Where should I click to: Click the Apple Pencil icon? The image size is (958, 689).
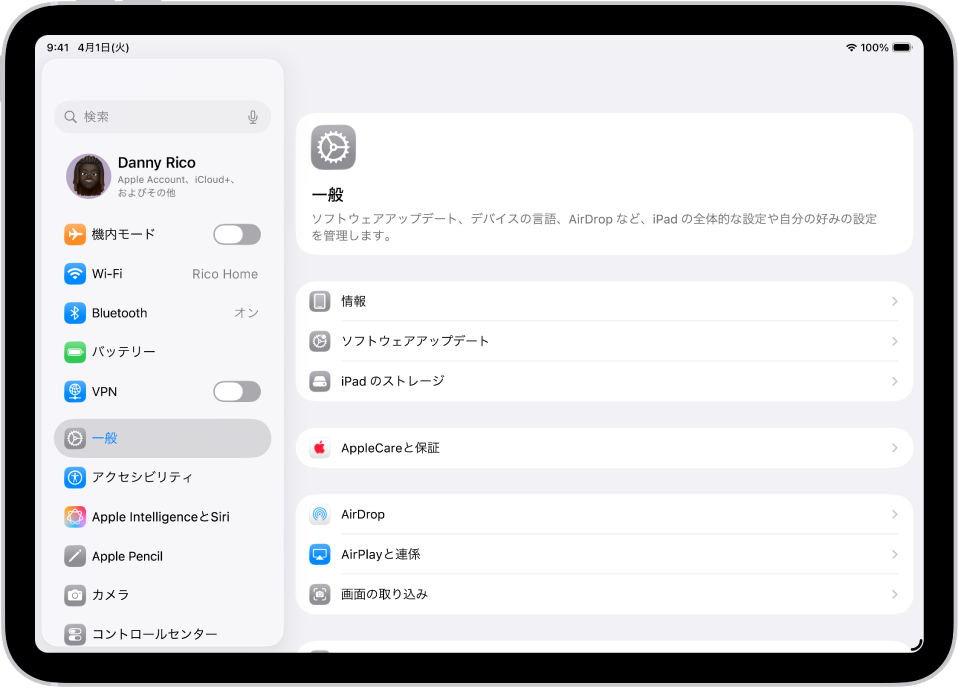[x=76, y=556]
